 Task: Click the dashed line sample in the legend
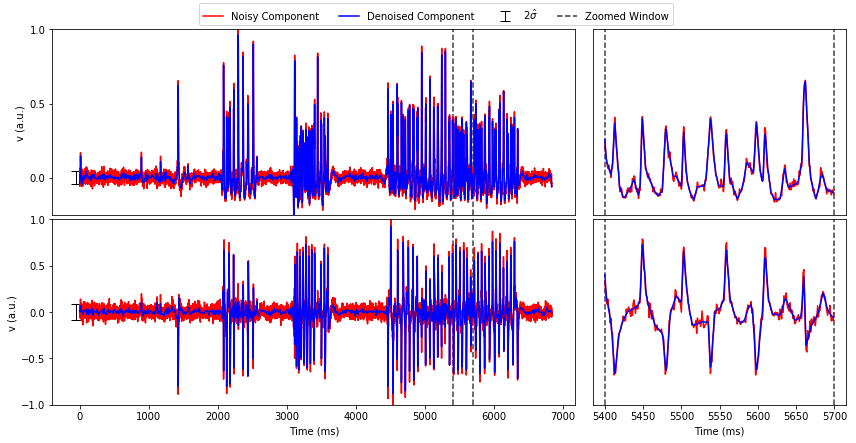coord(568,17)
